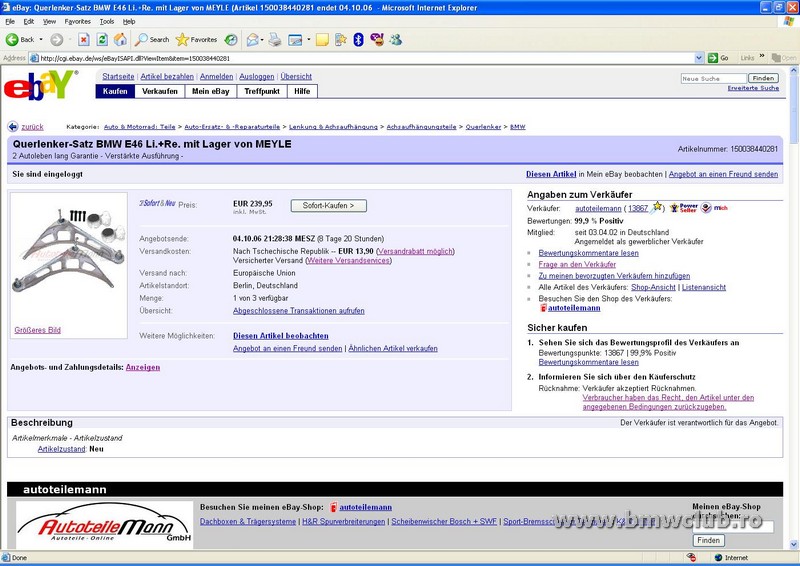Click the page vertical scrollbar down arrow
800x566 pixels.
793,545
